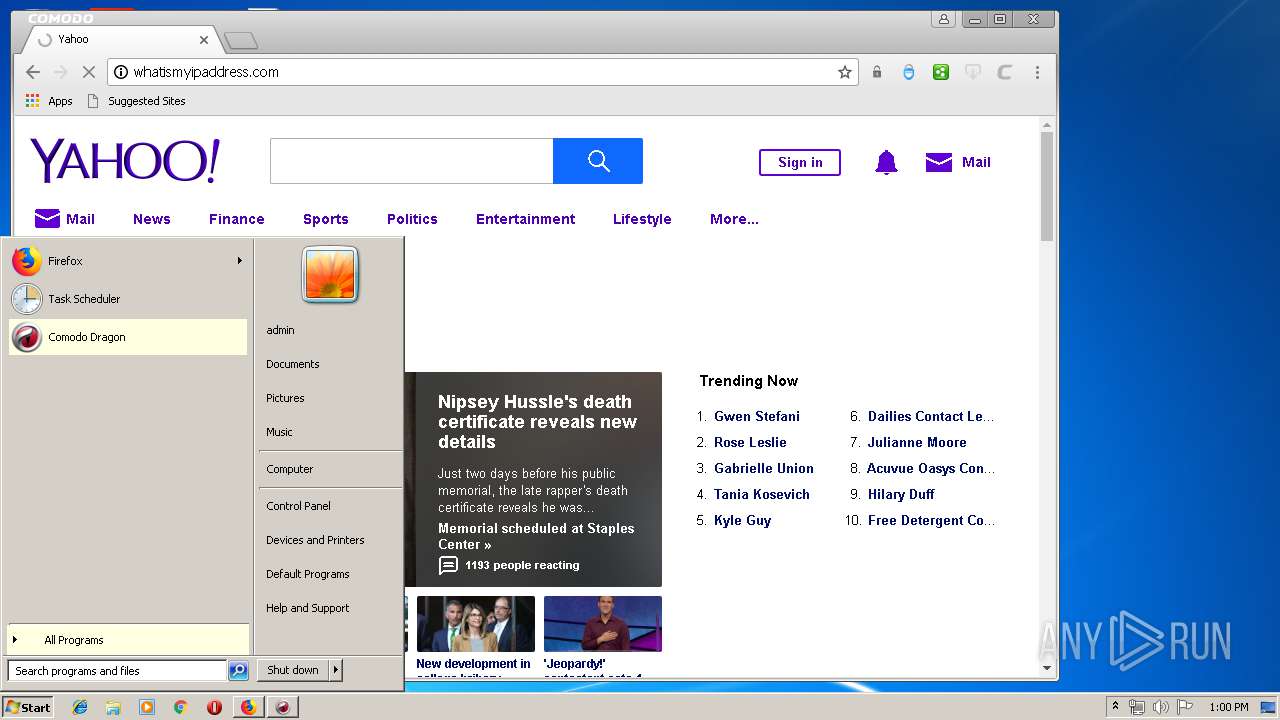Viewport: 1280px width, 720px height.
Task: Show hidden tray icons chevron
Action: coord(1115,707)
